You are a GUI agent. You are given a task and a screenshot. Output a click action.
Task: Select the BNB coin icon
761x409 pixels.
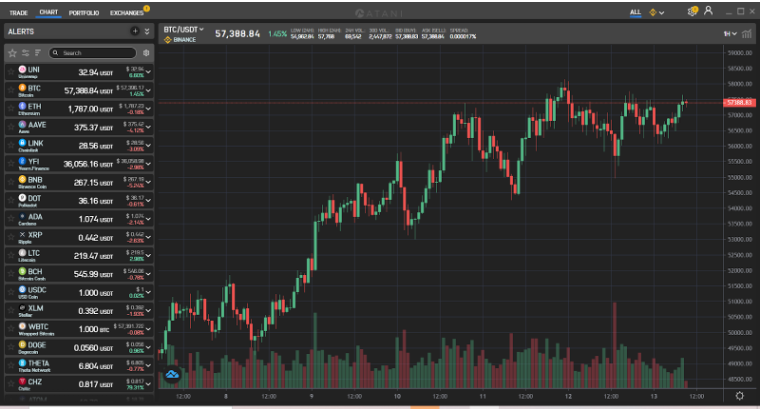22,180
